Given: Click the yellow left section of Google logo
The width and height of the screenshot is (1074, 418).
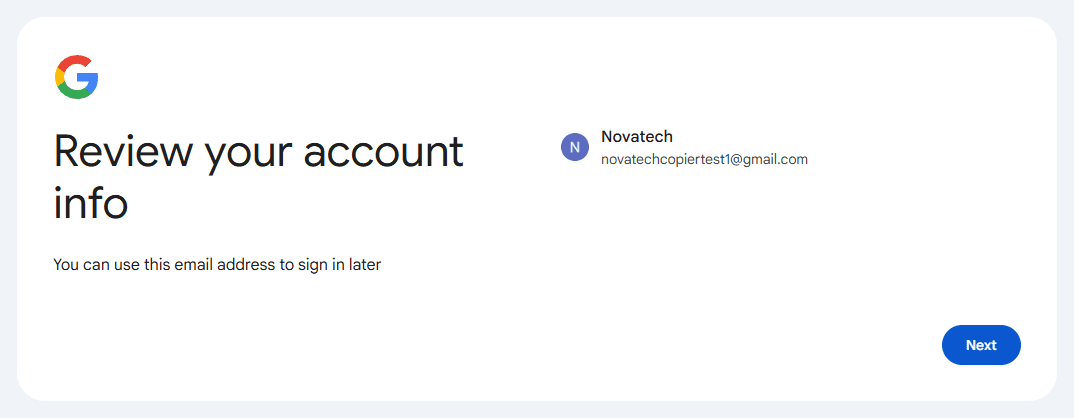Looking at the screenshot, I should [58, 77].
